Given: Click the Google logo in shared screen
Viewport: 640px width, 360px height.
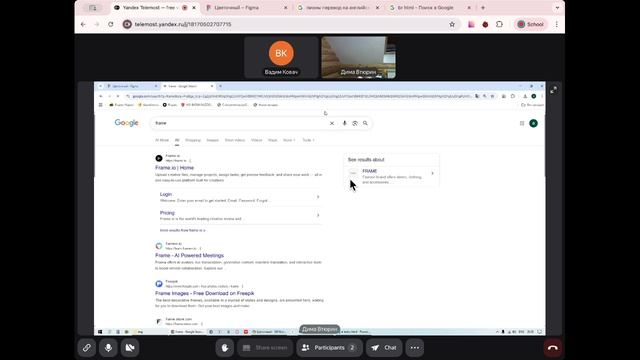Looking at the screenshot, I should click(127, 123).
